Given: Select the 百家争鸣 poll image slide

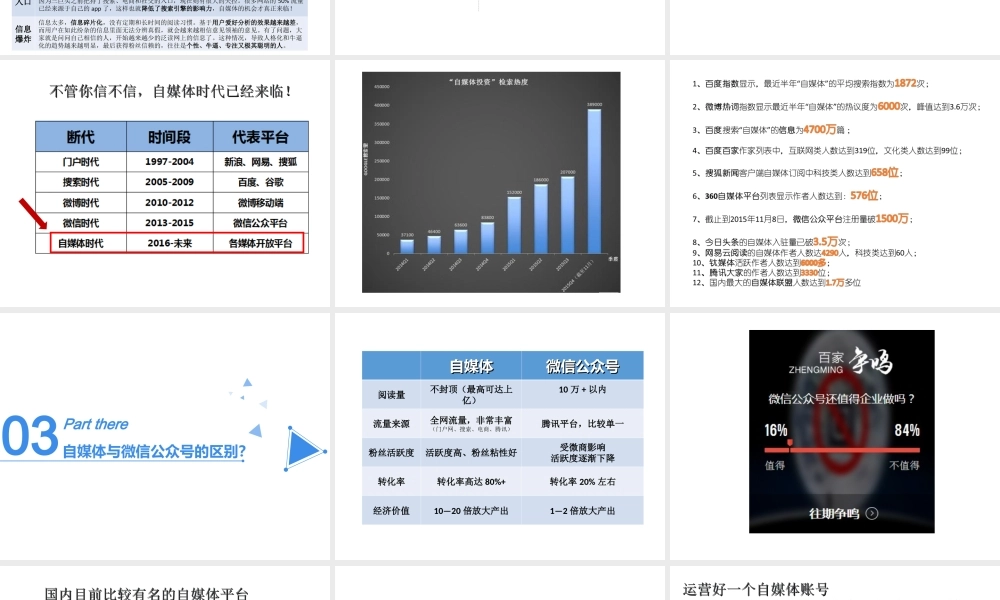Looking at the screenshot, I should pos(835,436).
